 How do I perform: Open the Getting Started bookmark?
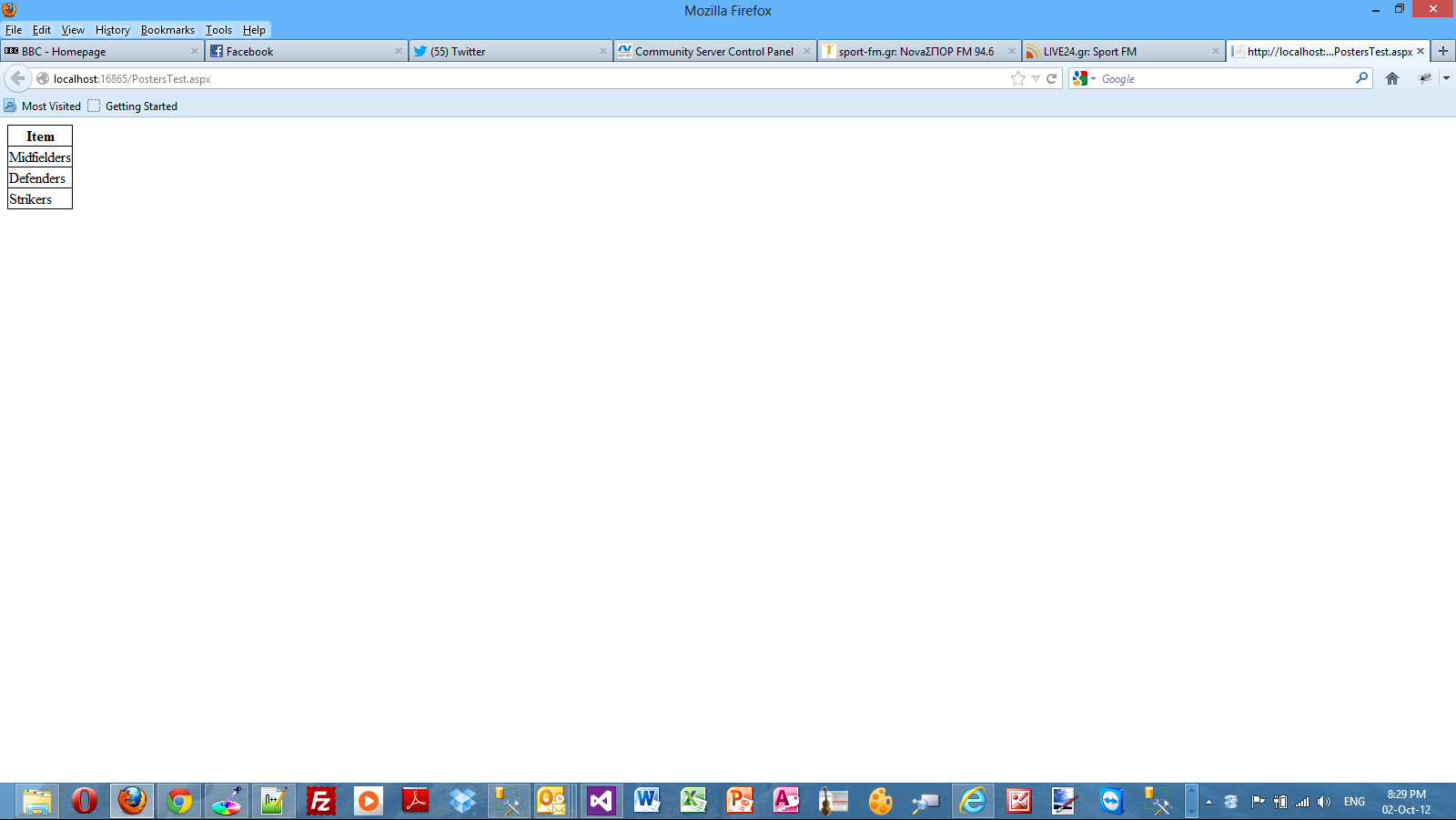pos(133,106)
